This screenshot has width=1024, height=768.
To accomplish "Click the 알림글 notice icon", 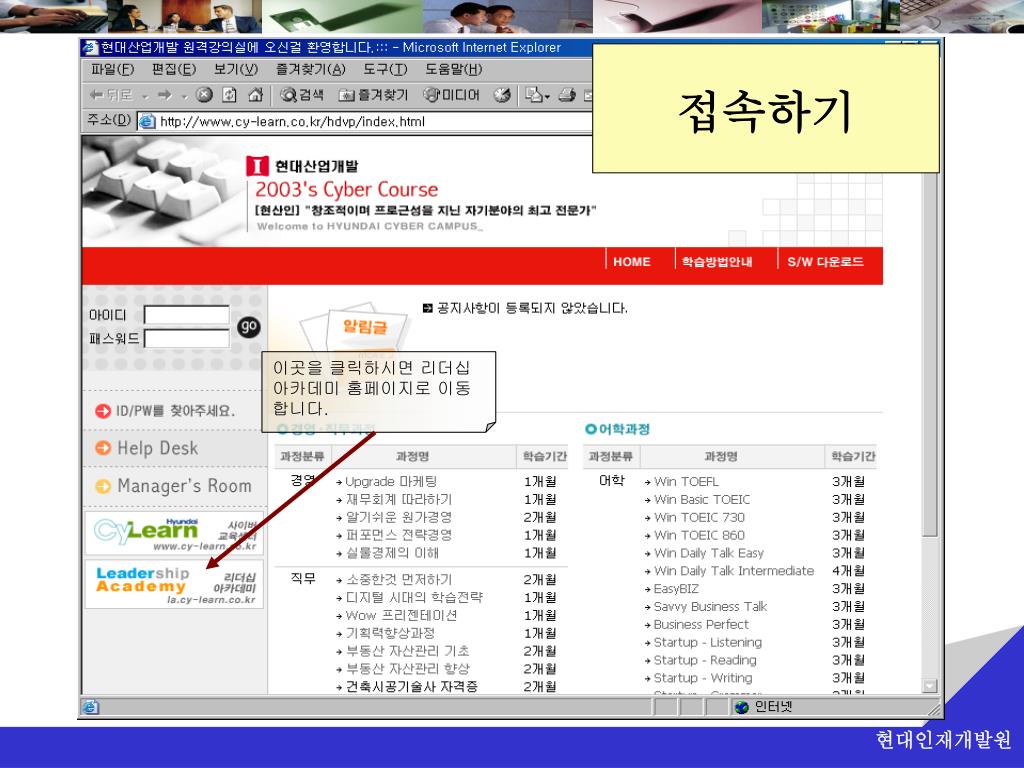I will (x=364, y=327).
